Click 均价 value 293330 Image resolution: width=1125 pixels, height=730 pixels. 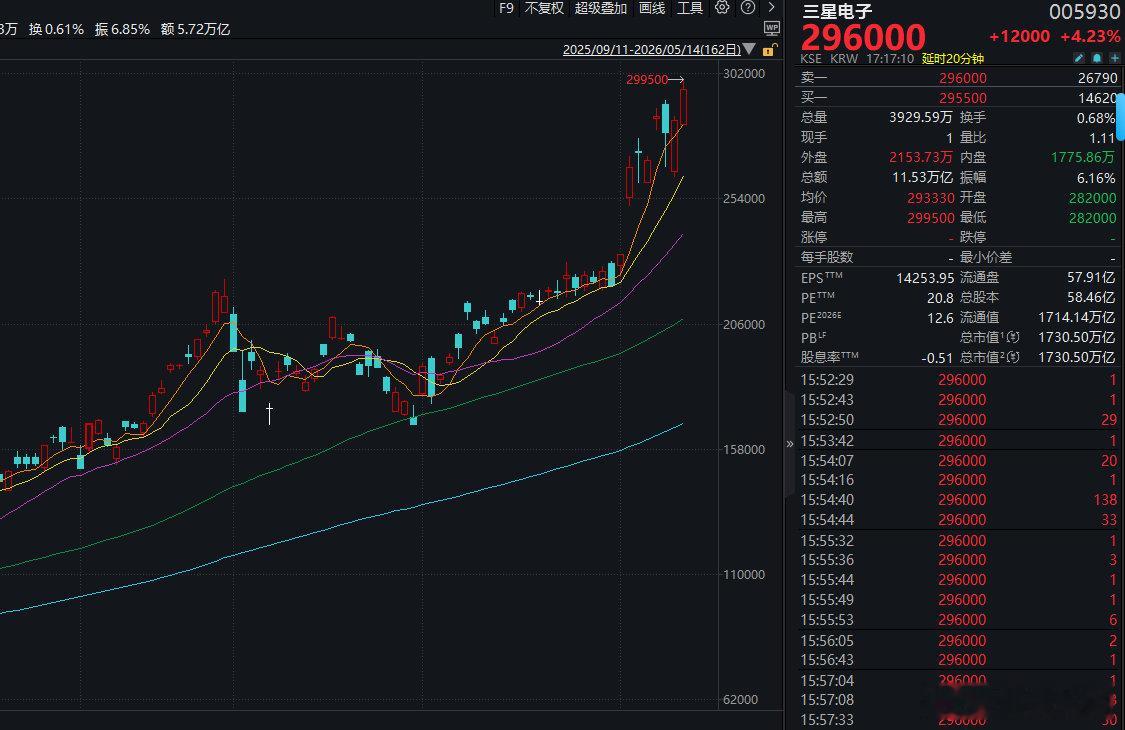(931, 197)
